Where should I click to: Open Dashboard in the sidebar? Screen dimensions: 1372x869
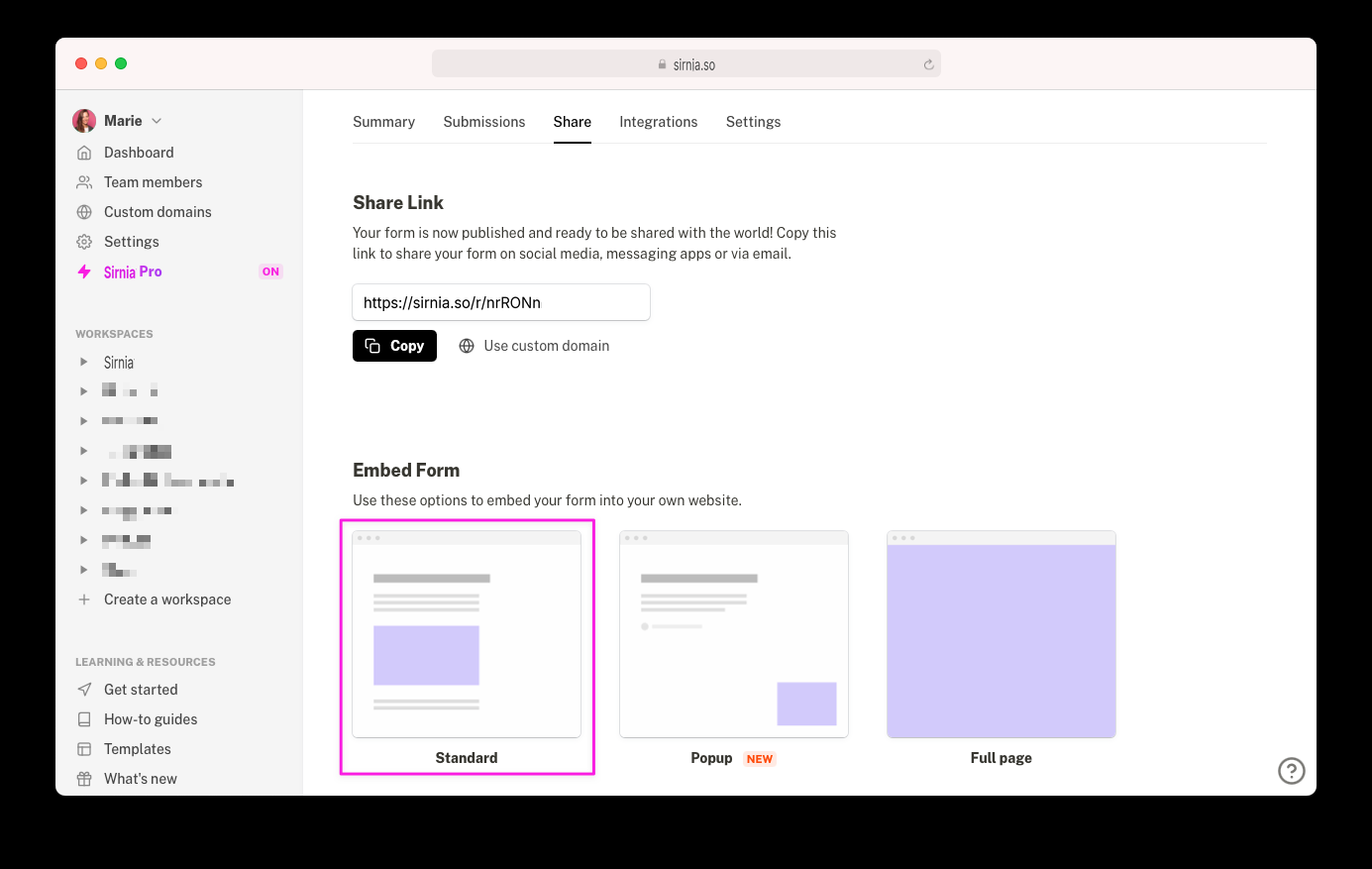pos(139,153)
